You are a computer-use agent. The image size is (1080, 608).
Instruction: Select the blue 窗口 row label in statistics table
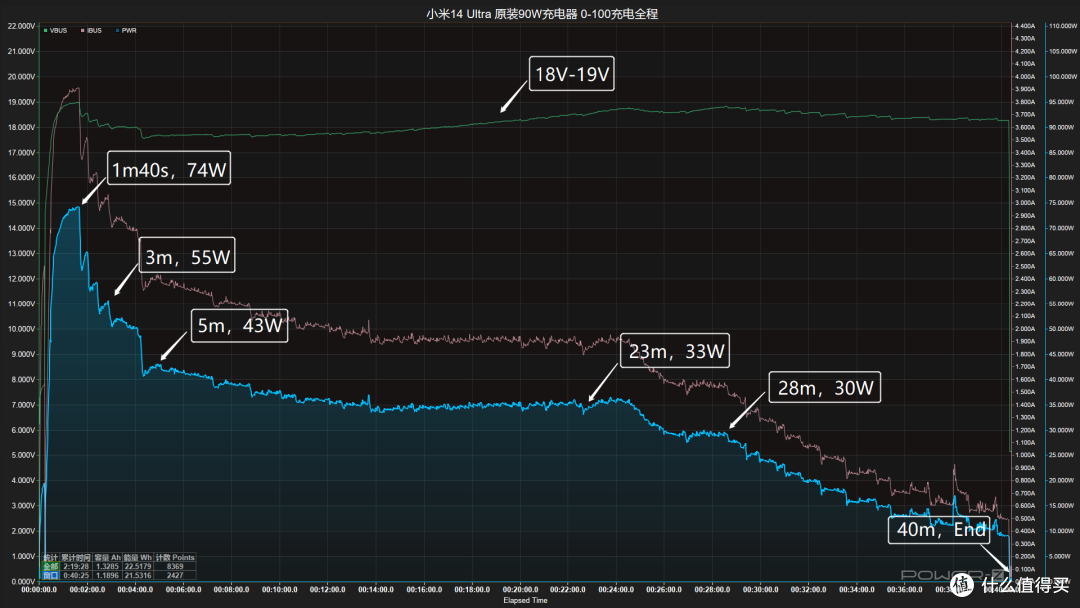[x=51, y=575]
